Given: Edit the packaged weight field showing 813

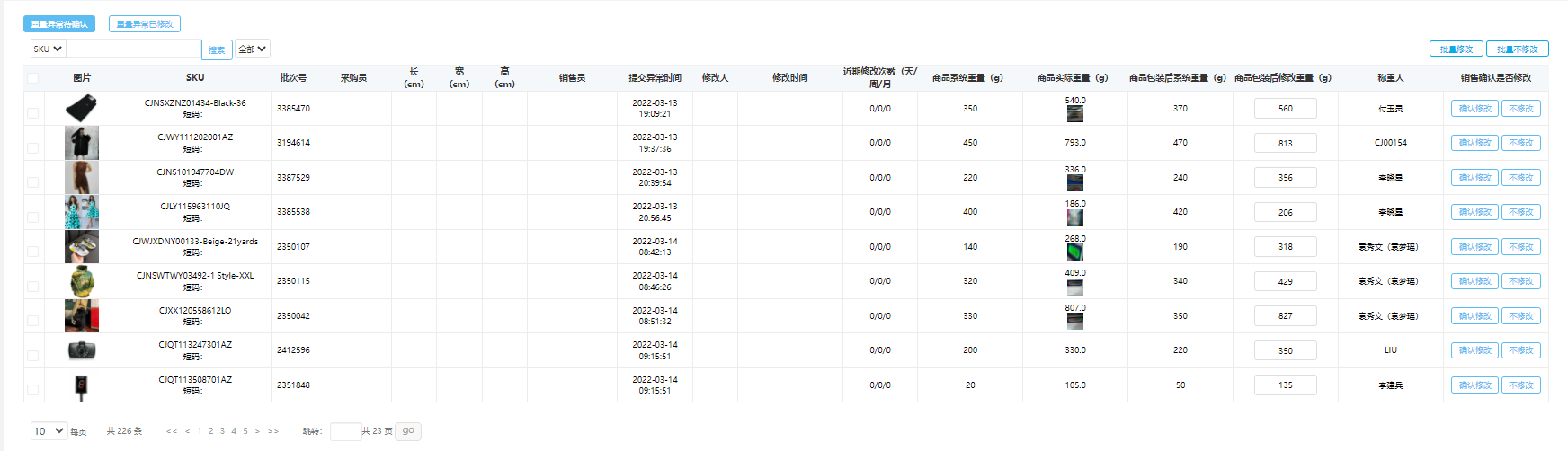Looking at the screenshot, I should pos(1285,143).
